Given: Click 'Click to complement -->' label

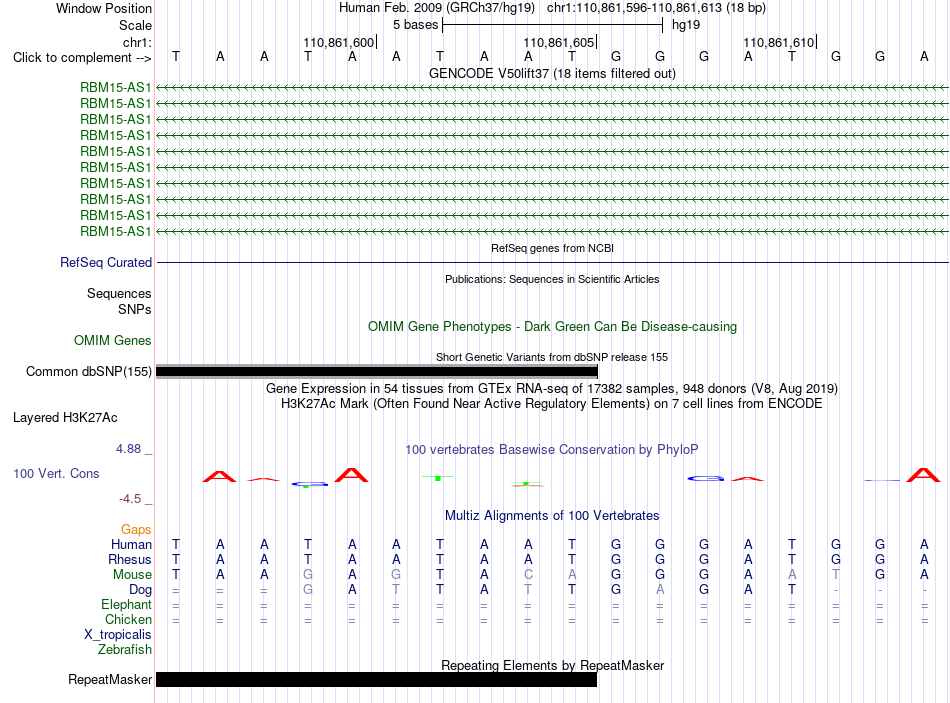Looking at the screenshot, I should [82, 58].
